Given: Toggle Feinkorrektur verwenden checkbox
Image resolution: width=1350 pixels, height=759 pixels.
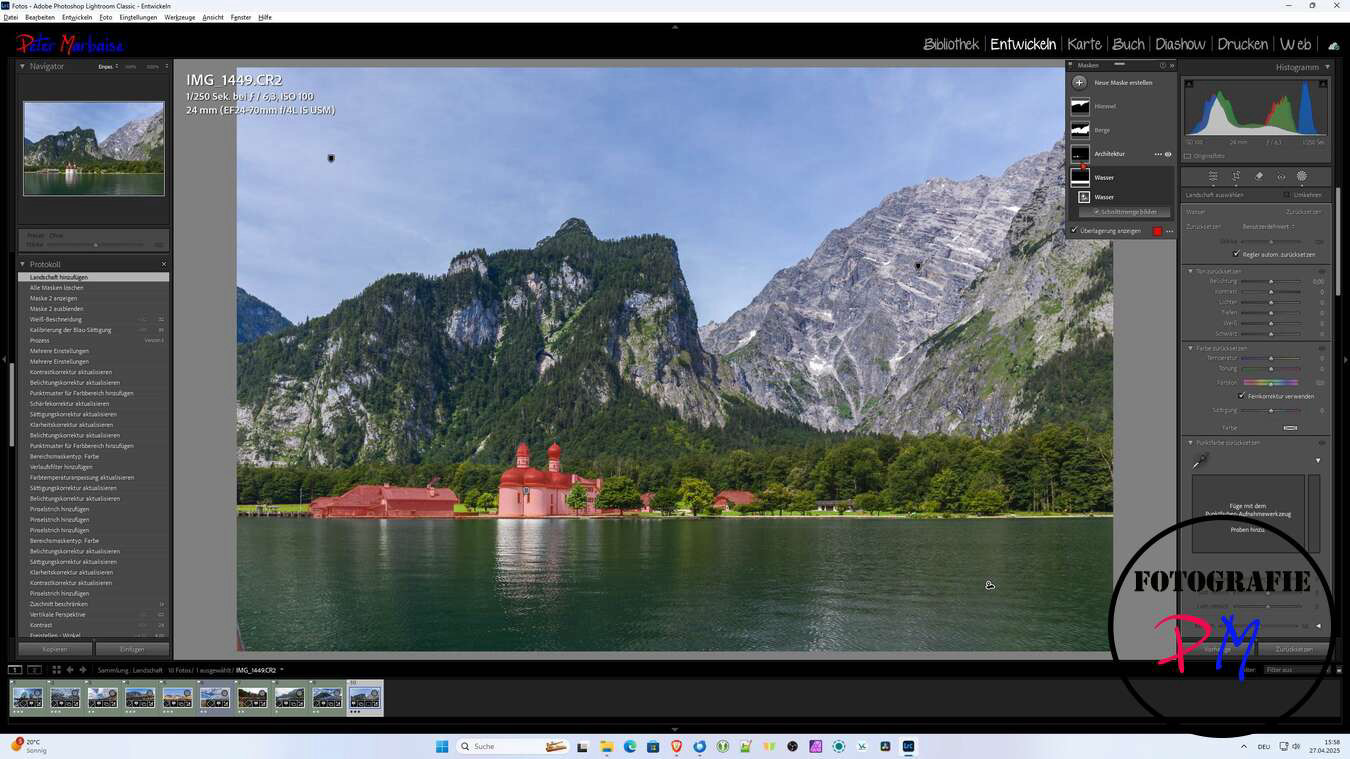Looking at the screenshot, I should click(1242, 396).
